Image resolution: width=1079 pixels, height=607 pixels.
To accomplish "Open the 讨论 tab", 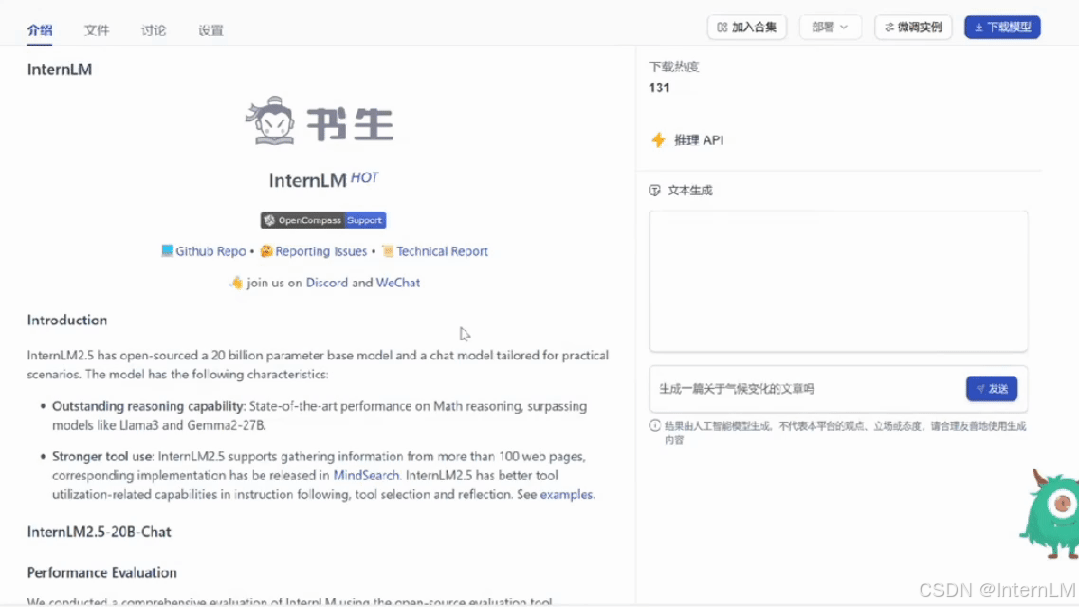I will pos(153,30).
